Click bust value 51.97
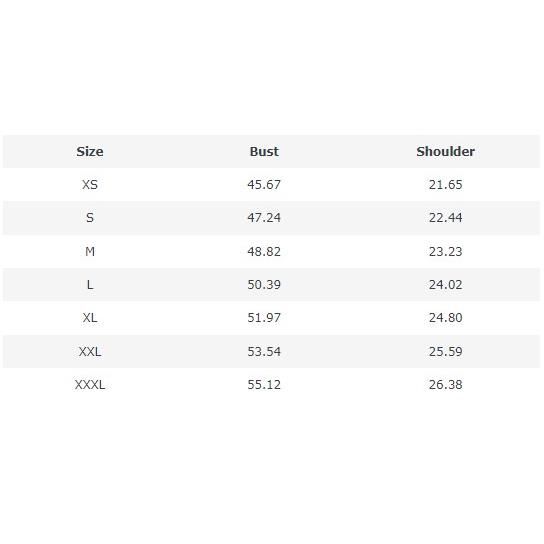This screenshot has width=544, height=544. click(264, 318)
